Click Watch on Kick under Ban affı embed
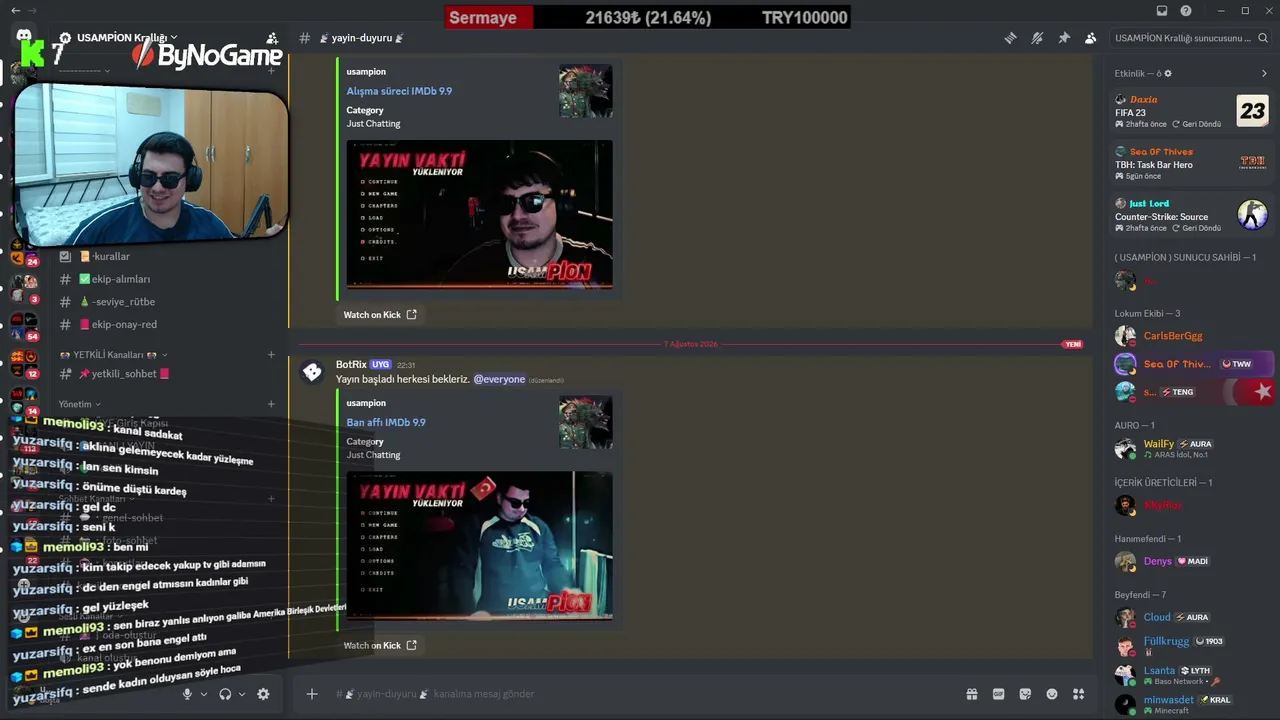1280x720 pixels. (380, 646)
